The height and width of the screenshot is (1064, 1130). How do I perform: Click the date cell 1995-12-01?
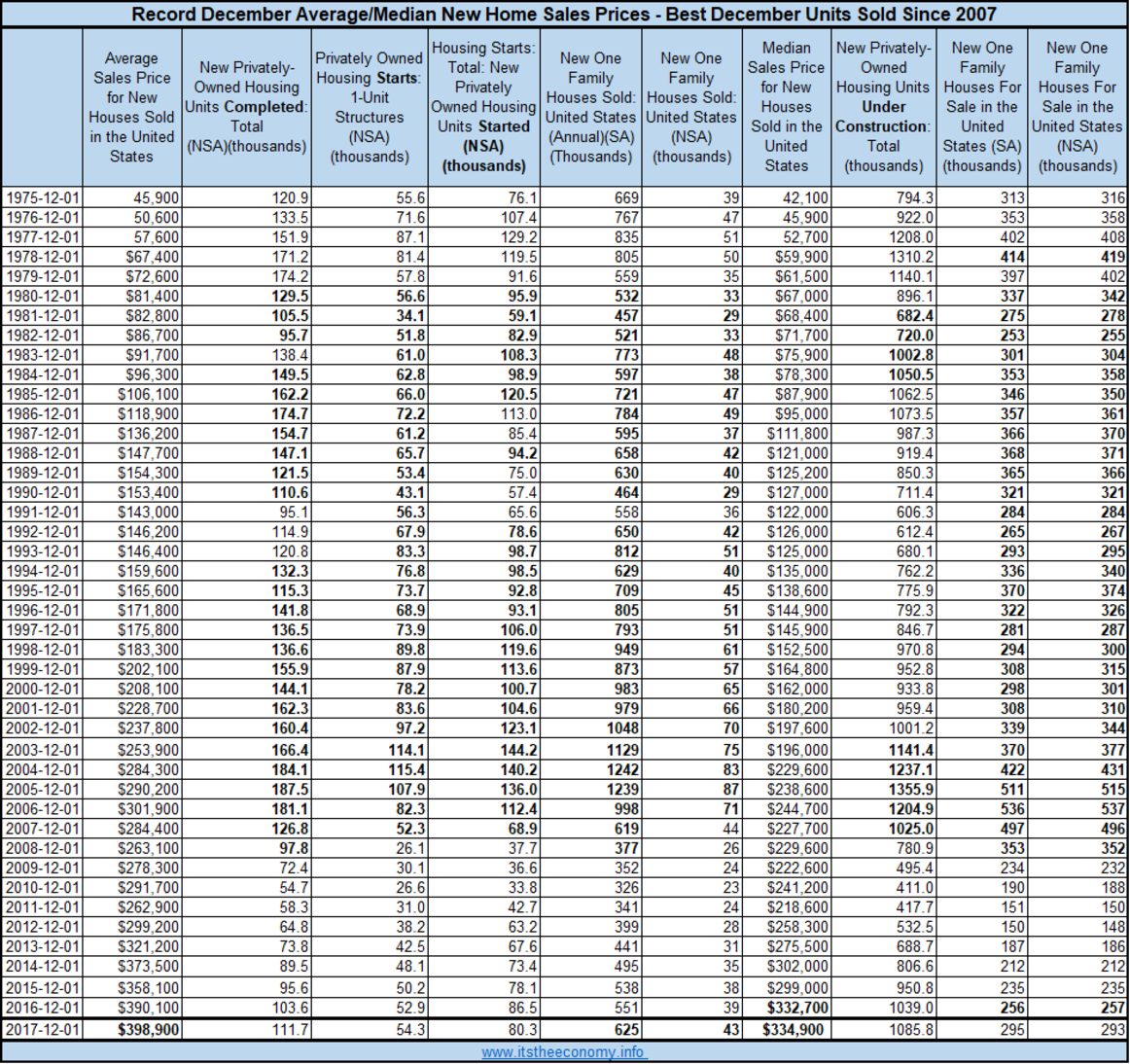click(x=43, y=590)
